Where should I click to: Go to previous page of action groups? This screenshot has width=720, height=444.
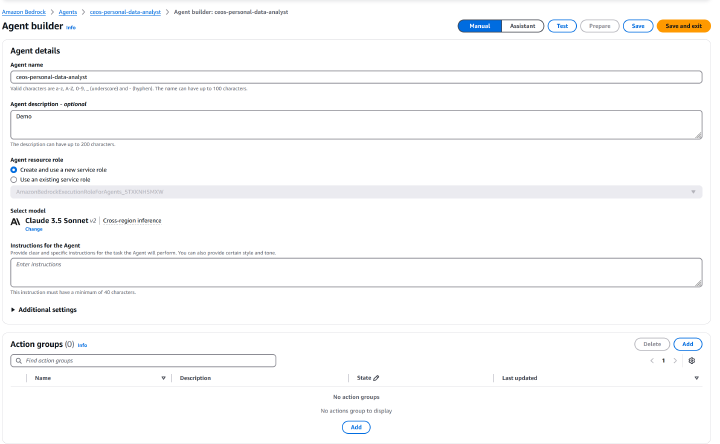pos(651,360)
